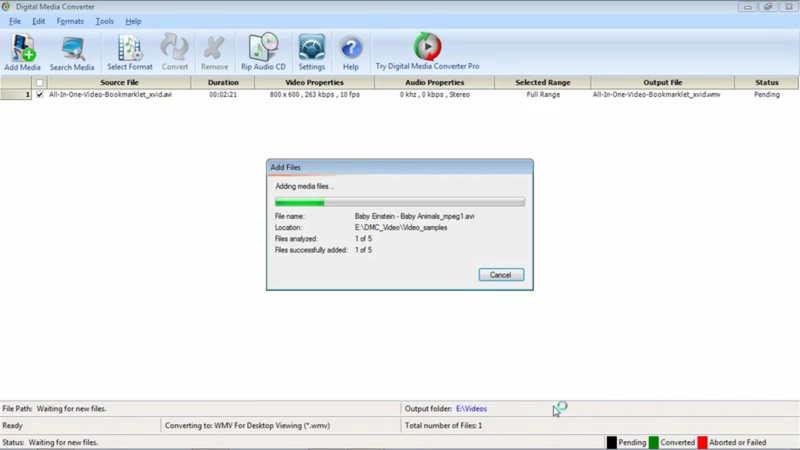Click source file All-In-One-Video-Bookmarklet_xvid.avi

pyautogui.click(x=110, y=94)
